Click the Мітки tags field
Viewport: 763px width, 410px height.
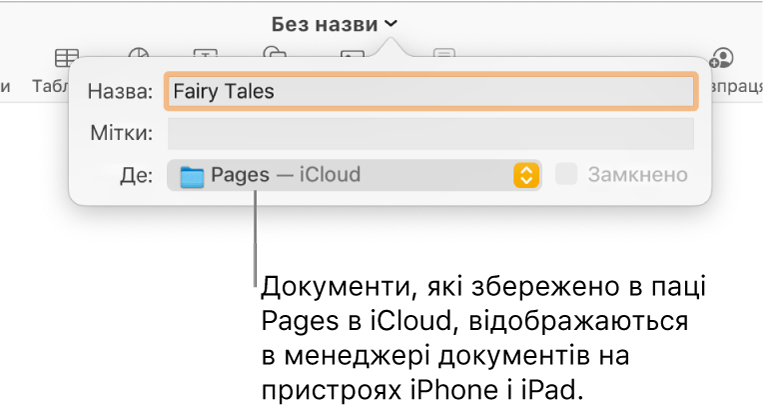(431, 133)
